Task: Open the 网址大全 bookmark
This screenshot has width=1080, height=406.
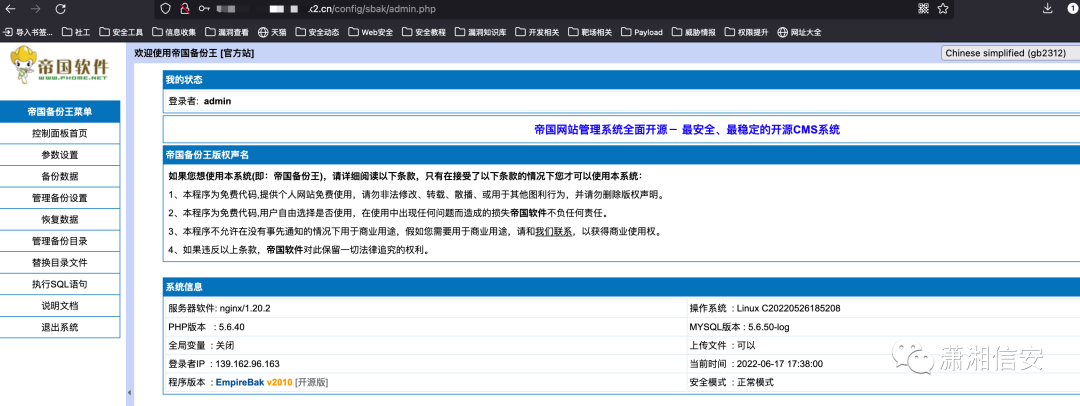Action: pyautogui.click(x=799, y=32)
